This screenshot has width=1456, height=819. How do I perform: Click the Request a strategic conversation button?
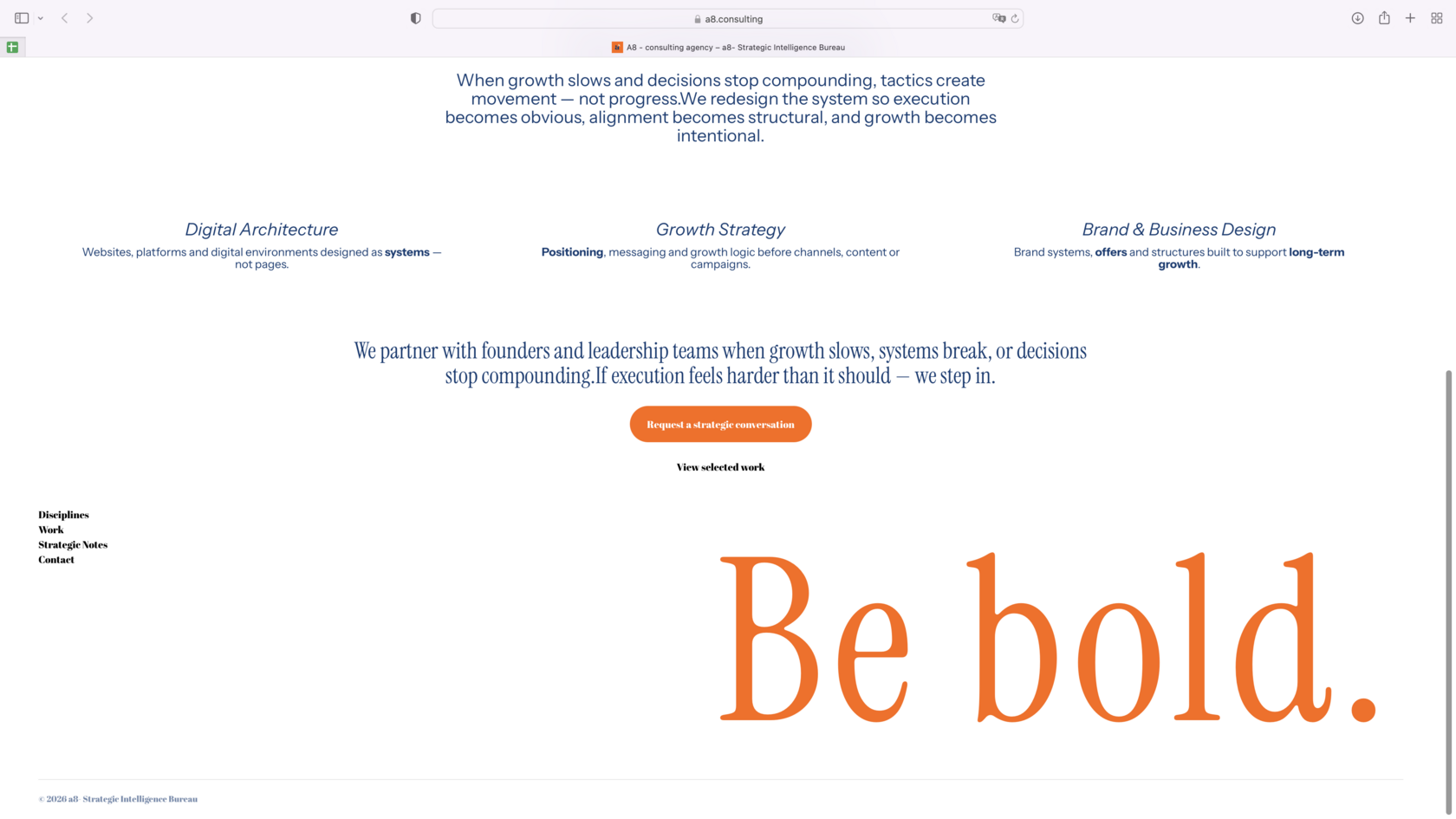(x=720, y=424)
